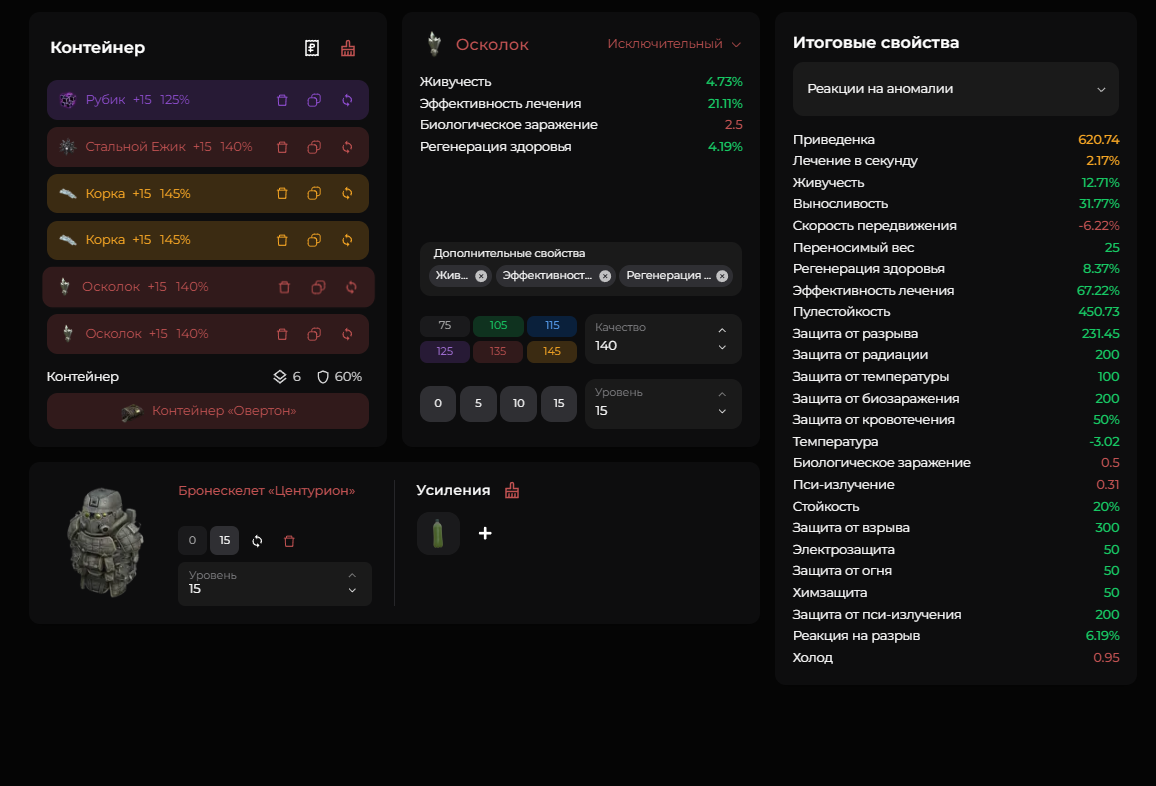This screenshot has height=786, width=1156.
Task: Choose the Контейнер «Овертон» button
Action: coord(208,411)
